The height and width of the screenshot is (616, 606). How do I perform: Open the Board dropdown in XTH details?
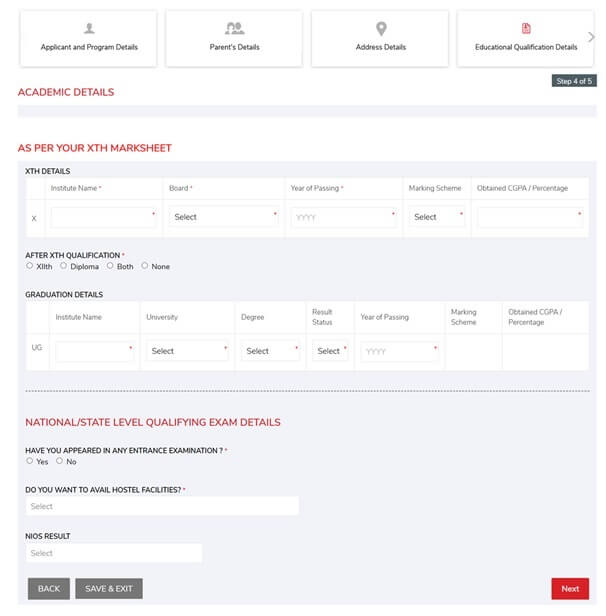tap(223, 217)
